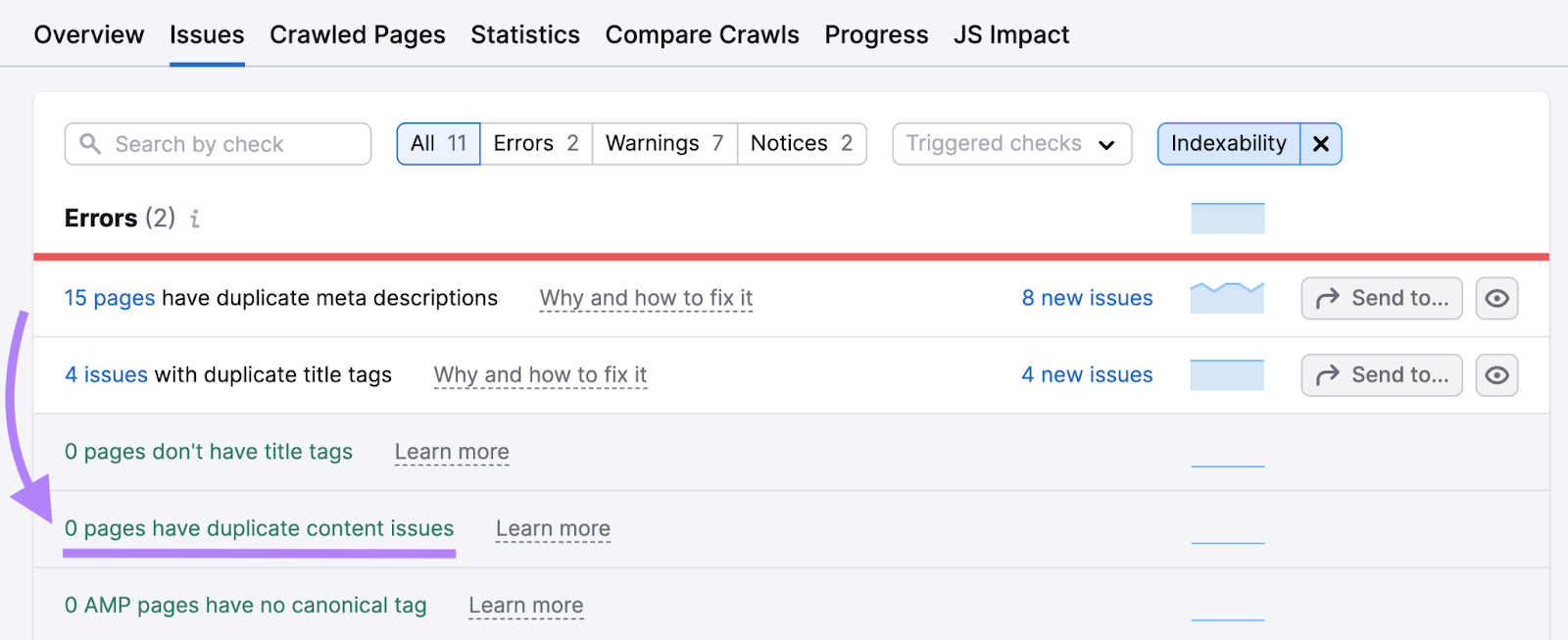Image resolution: width=1568 pixels, height=640 pixels.
Task: Open the info icon next to Errors (2)
Action: pos(193,219)
